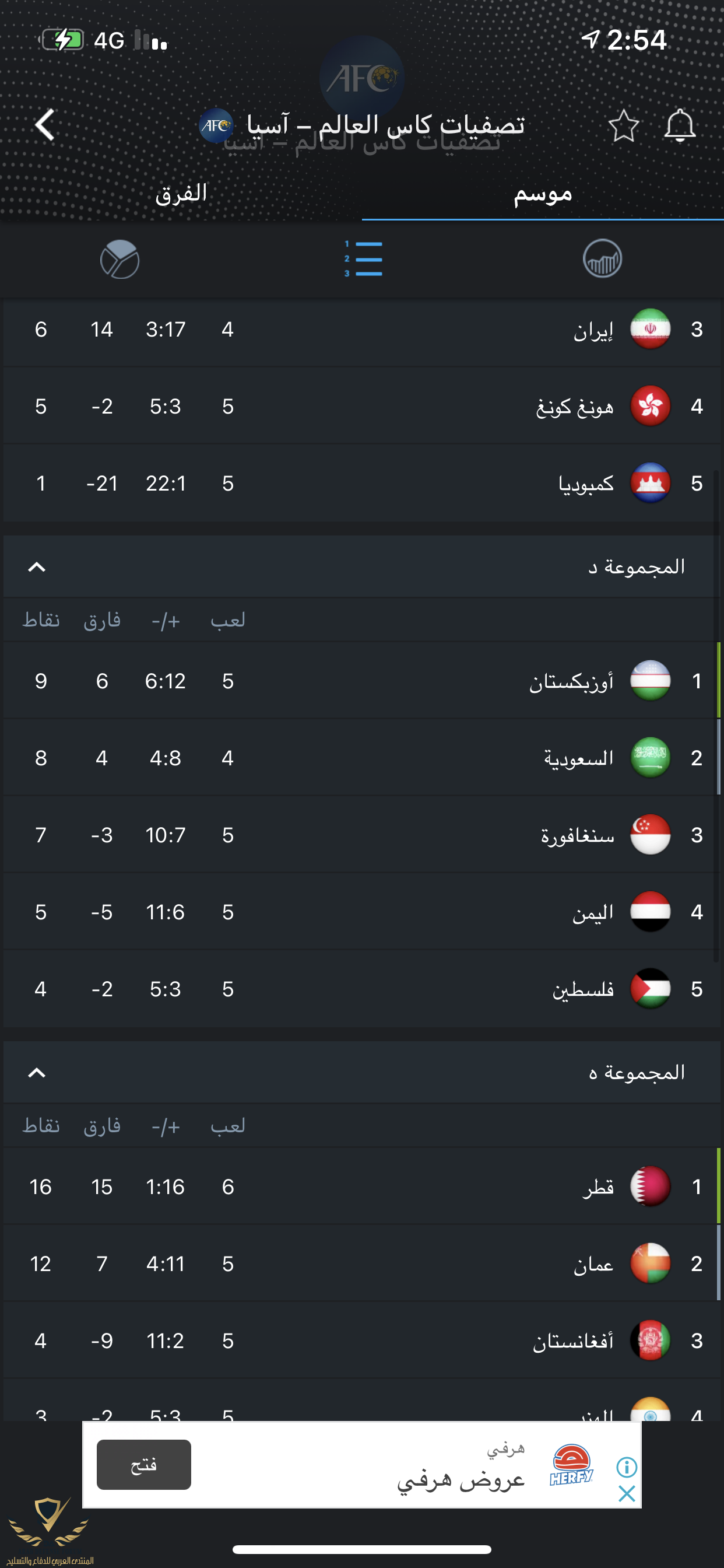This screenshot has width=724, height=1568.
Task: Open the Iran flag team icon
Action: click(x=650, y=328)
